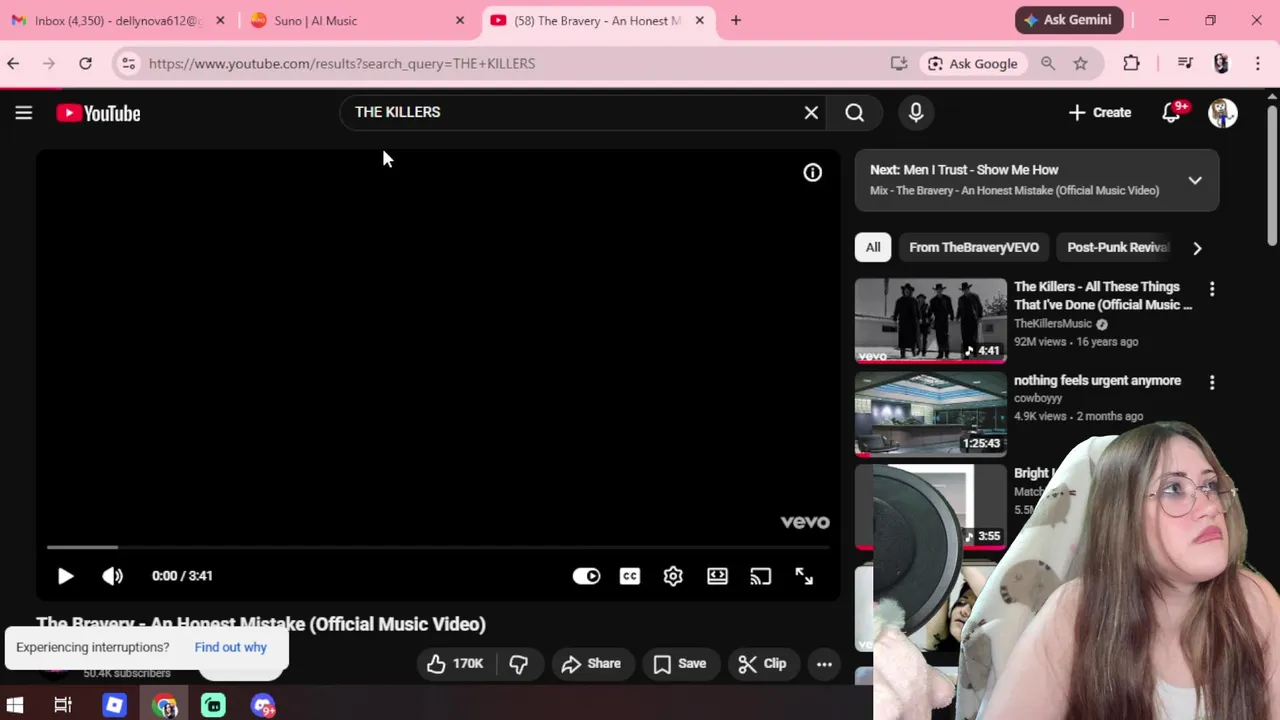The height and width of the screenshot is (720, 1280).
Task: Click the Ask Gemini button
Action: (1069, 20)
